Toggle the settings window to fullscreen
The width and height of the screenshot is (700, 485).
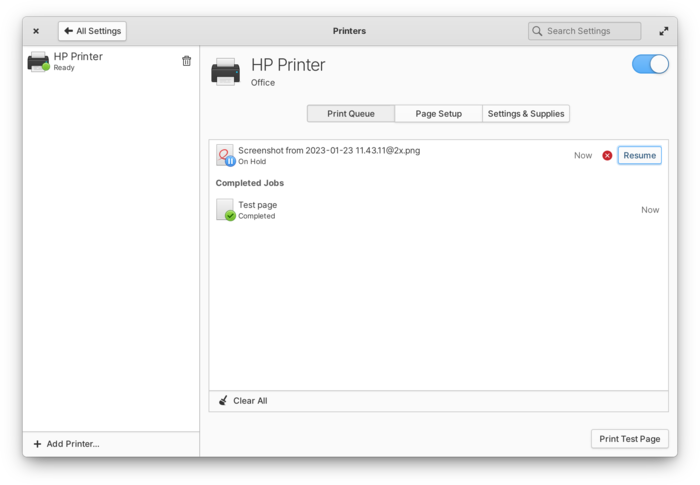pos(664,31)
